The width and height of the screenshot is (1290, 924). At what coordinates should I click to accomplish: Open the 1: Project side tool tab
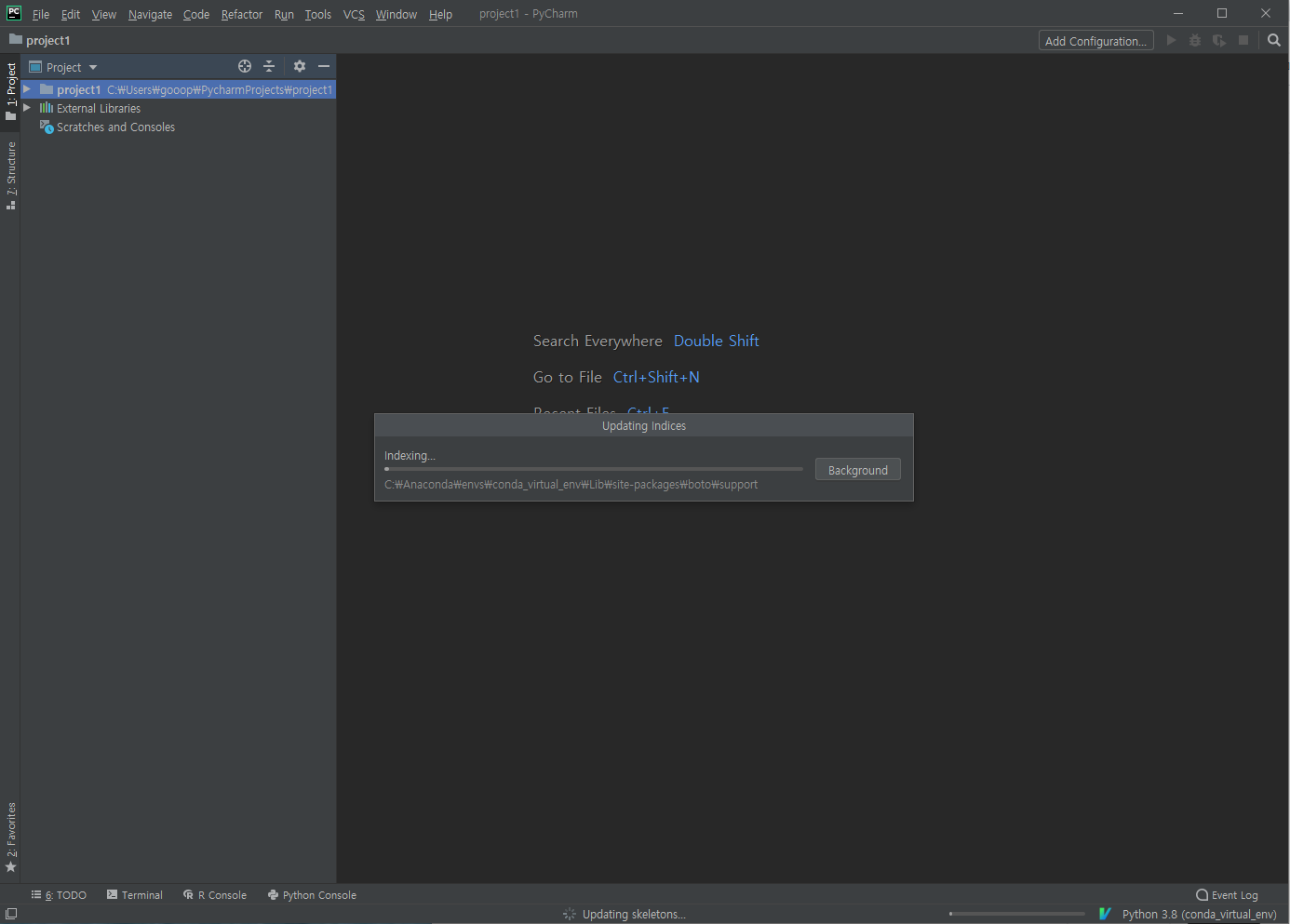click(x=11, y=91)
